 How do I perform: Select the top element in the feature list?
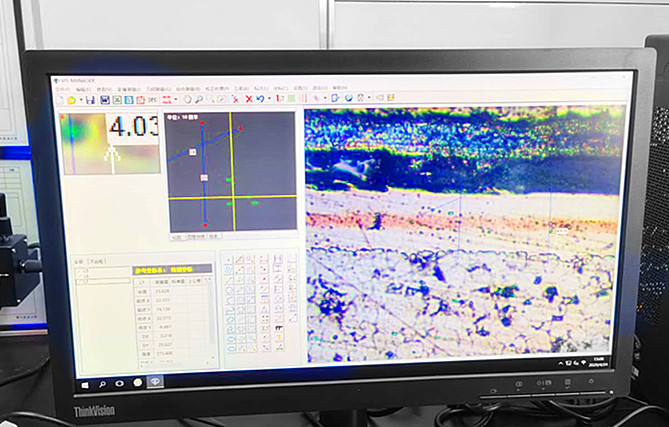pos(85,270)
